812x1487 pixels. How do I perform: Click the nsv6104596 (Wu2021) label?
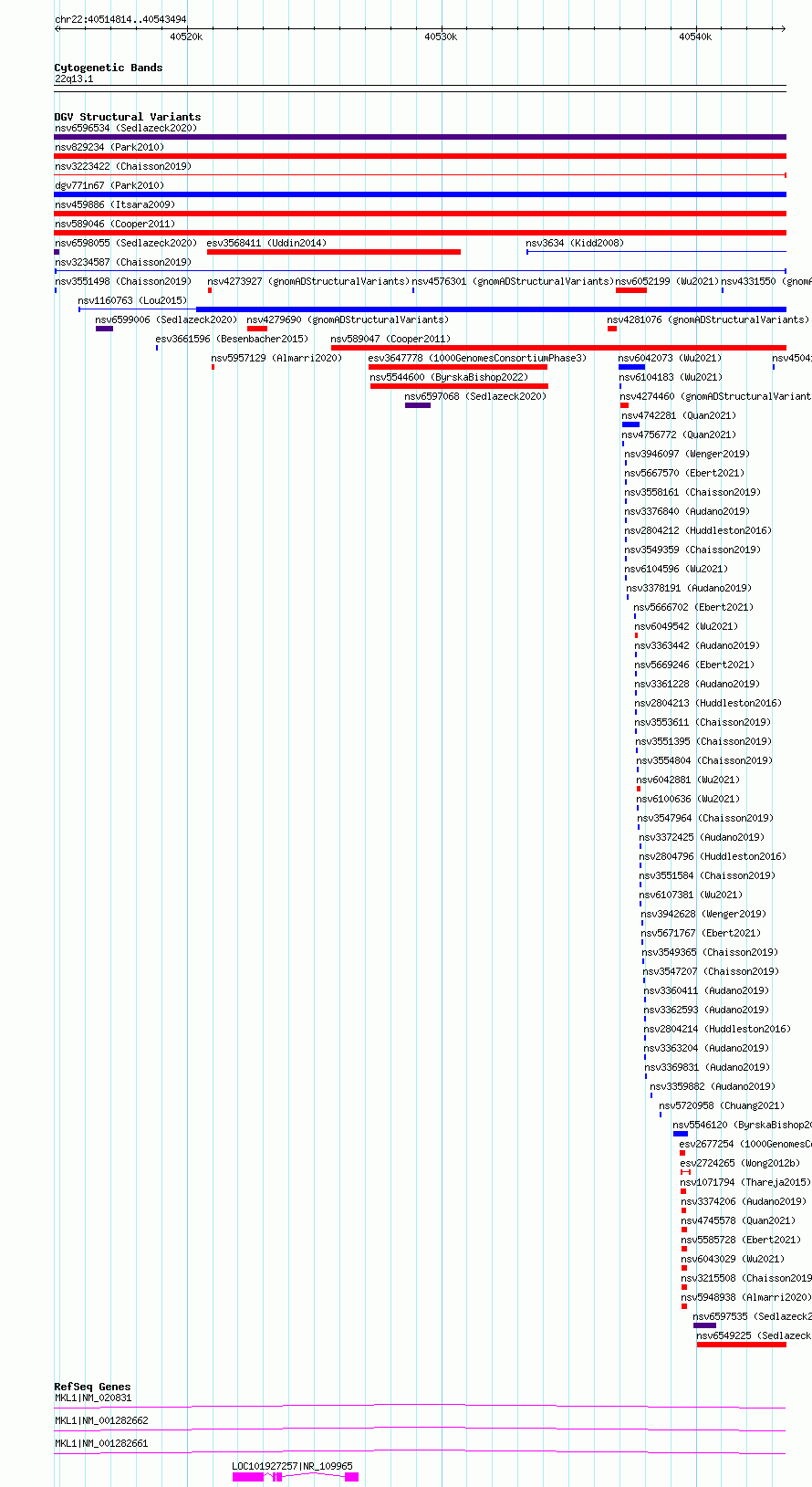[x=676, y=569]
